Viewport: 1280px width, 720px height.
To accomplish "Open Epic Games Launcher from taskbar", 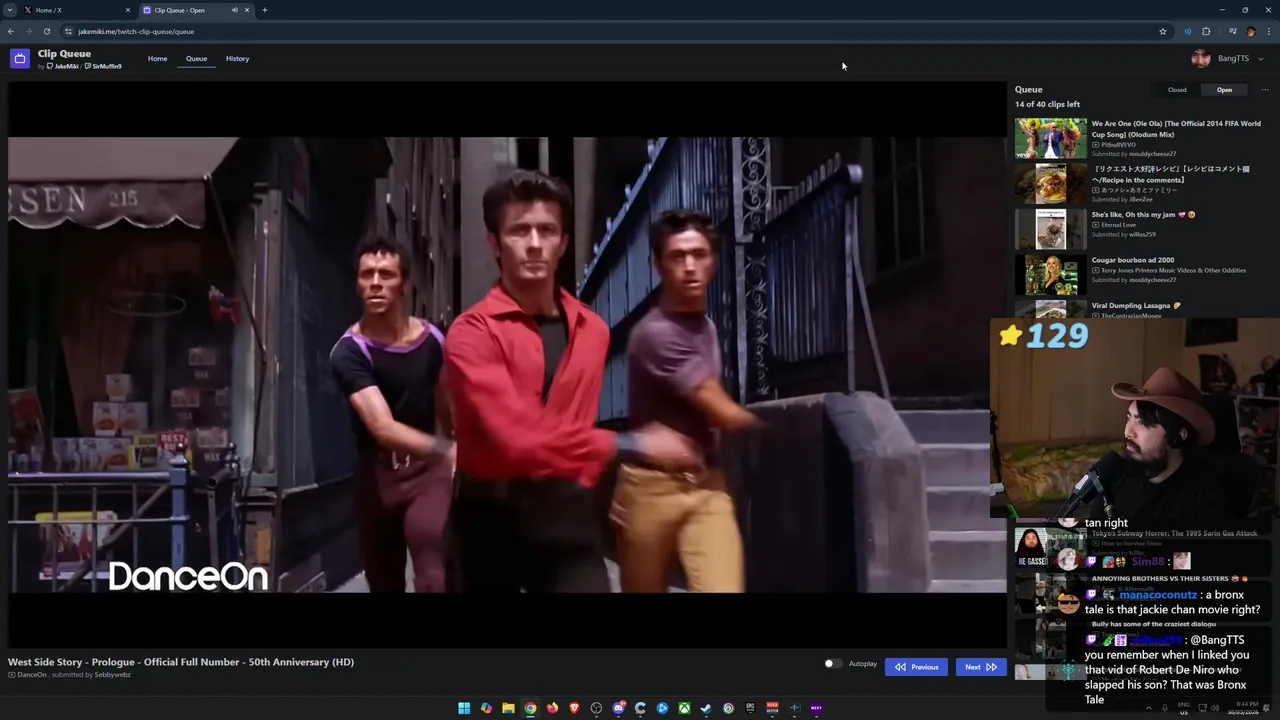I will click(x=750, y=708).
